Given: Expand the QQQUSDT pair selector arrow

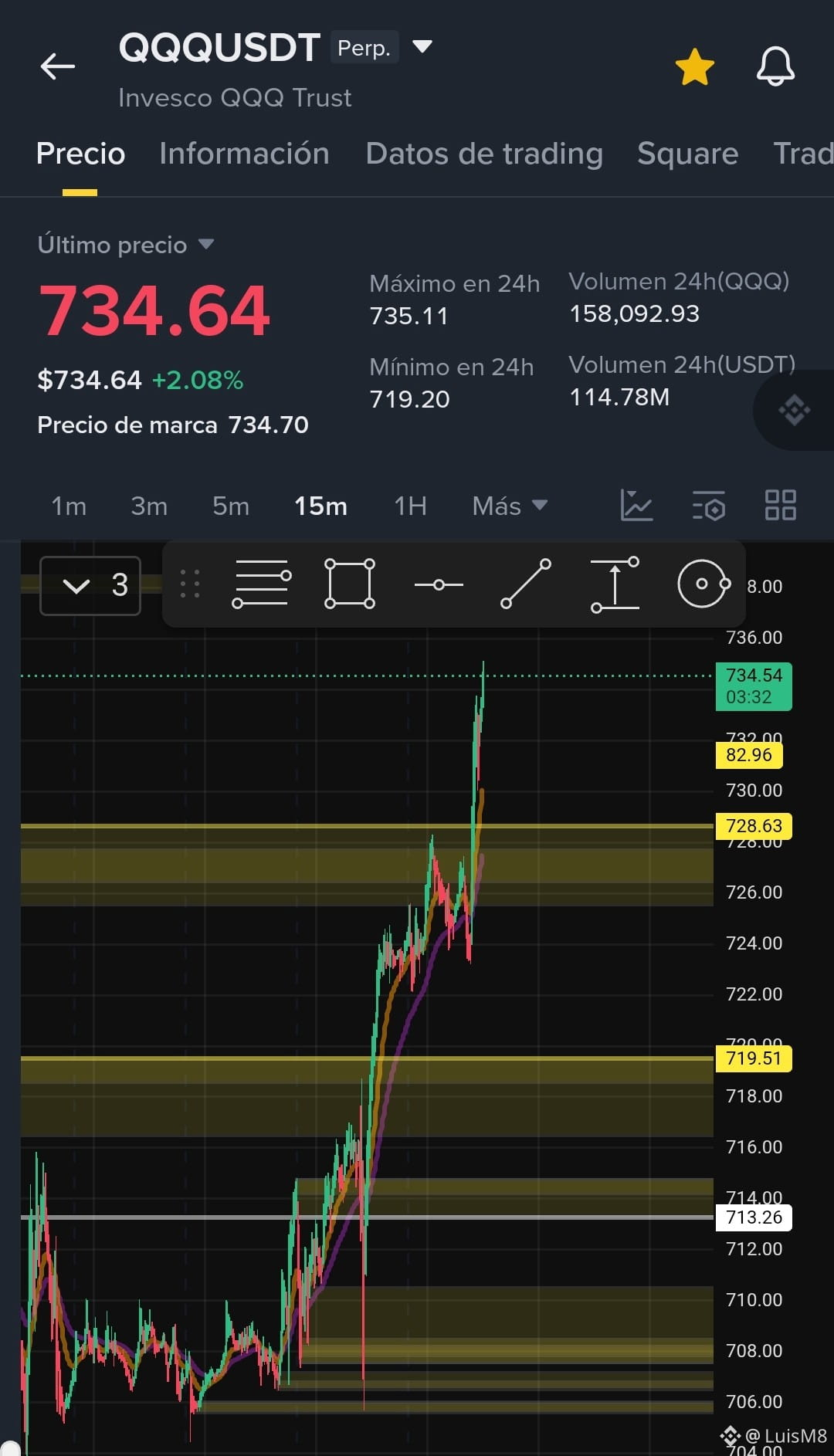Looking at the screenshot, I should click(422, 47).
